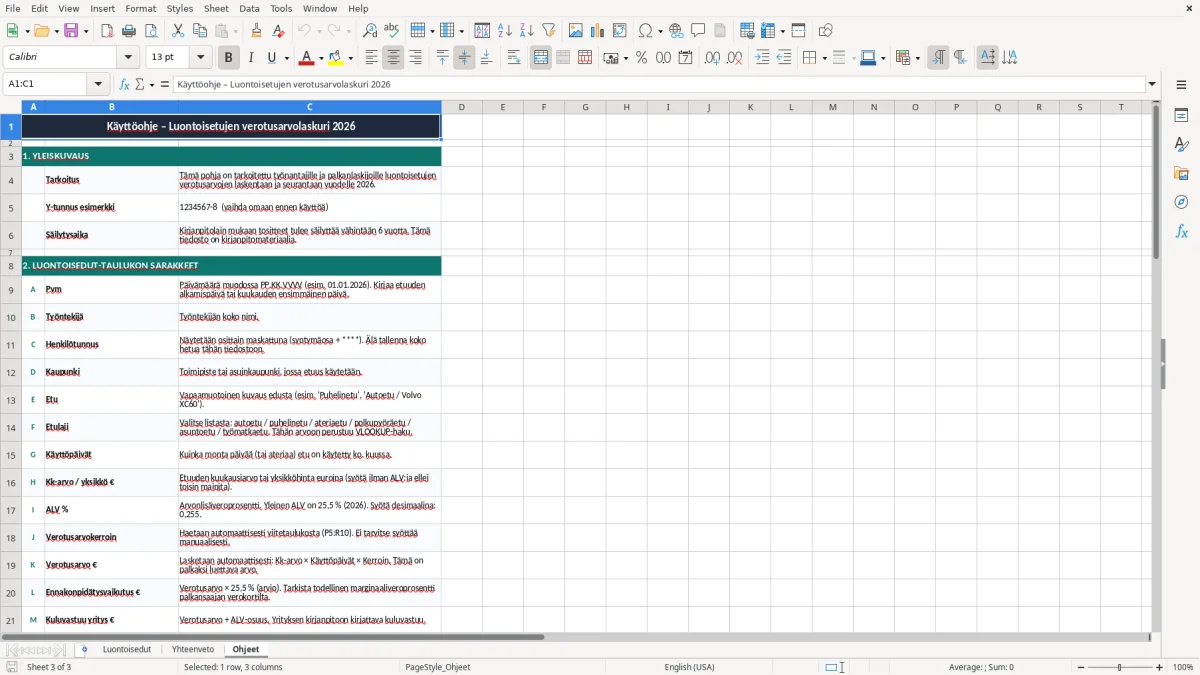The height and width of the screenshot is (675, 1200).
Task: Toggle Bold formatting
Action: point(229,58)
